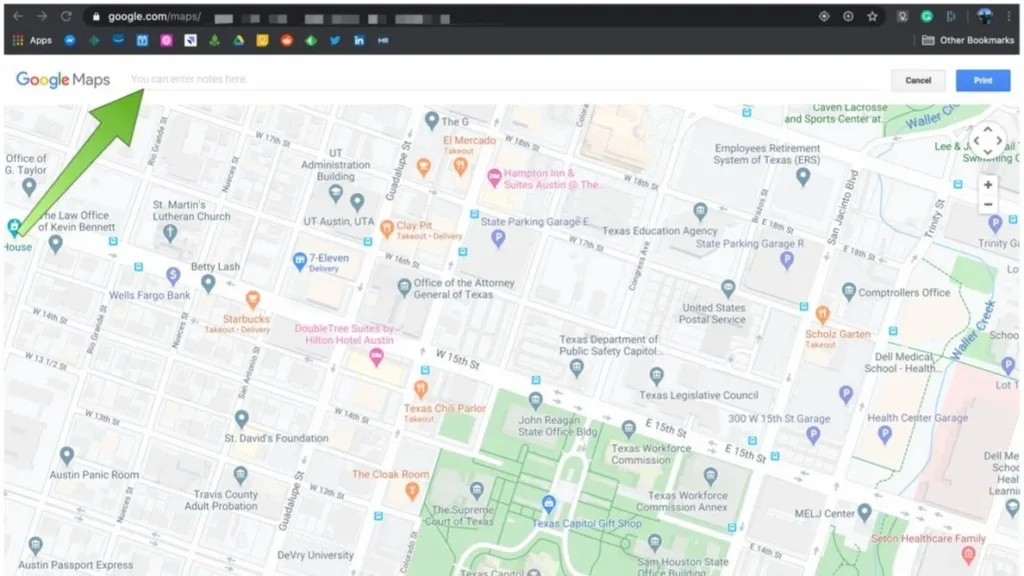
Task: Open the 7-Eleven blue shopping pin
Action: [x=299, y=261]
